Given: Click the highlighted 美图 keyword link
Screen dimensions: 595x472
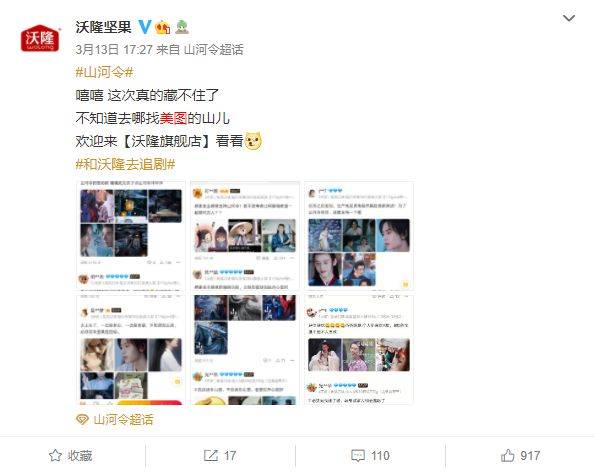Looking at the screenshot, I should click(x=173, y=118).
